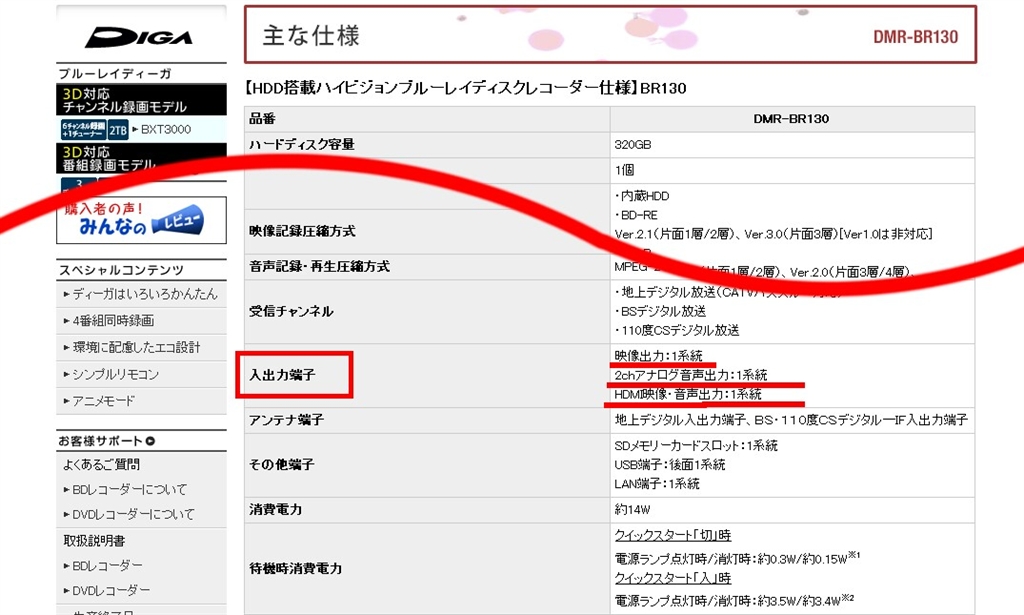Click the ハードディスク容量 row label
Image resolution: width=1024 pixels, height=615 pixels.
(x=302, y=144)
